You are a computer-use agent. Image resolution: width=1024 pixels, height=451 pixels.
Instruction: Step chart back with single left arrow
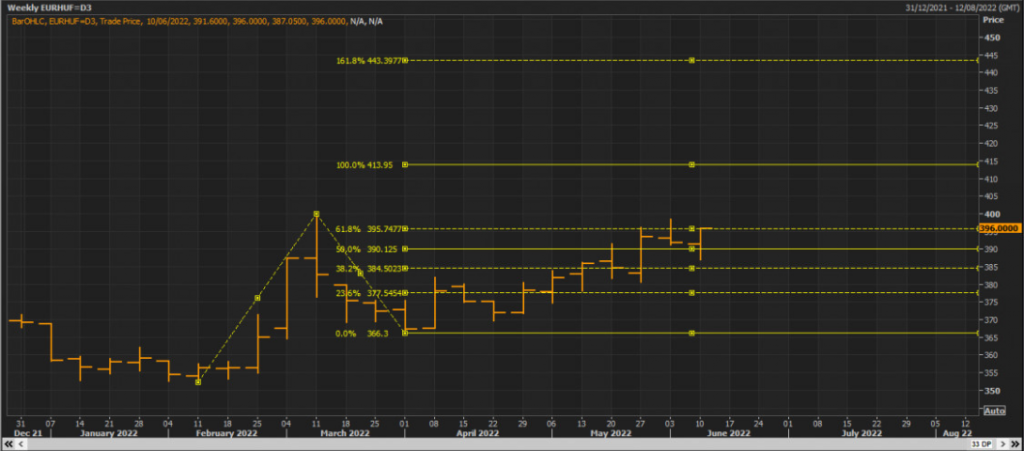20,444
